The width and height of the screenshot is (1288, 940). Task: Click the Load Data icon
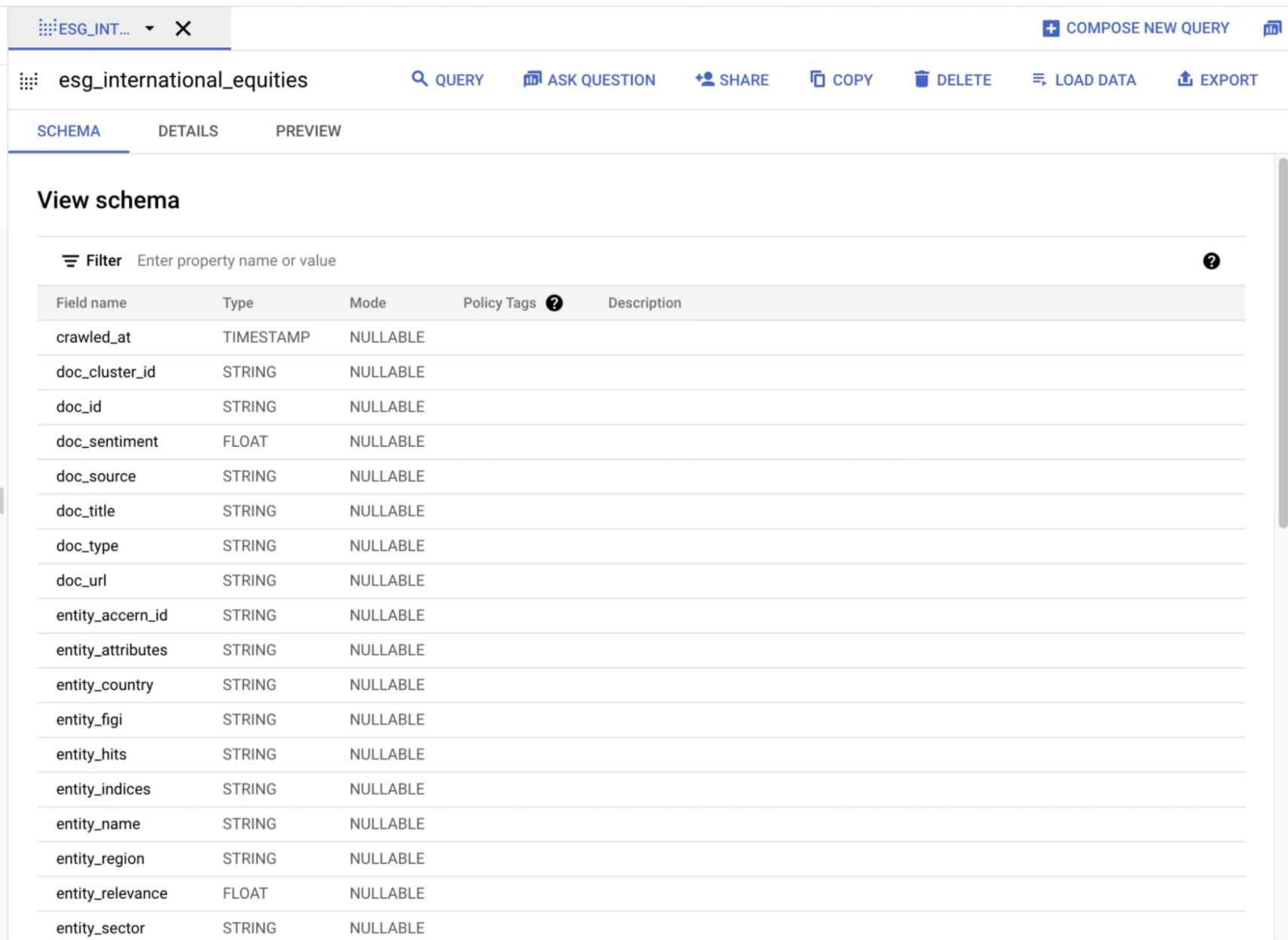[x=1039, y=79]
